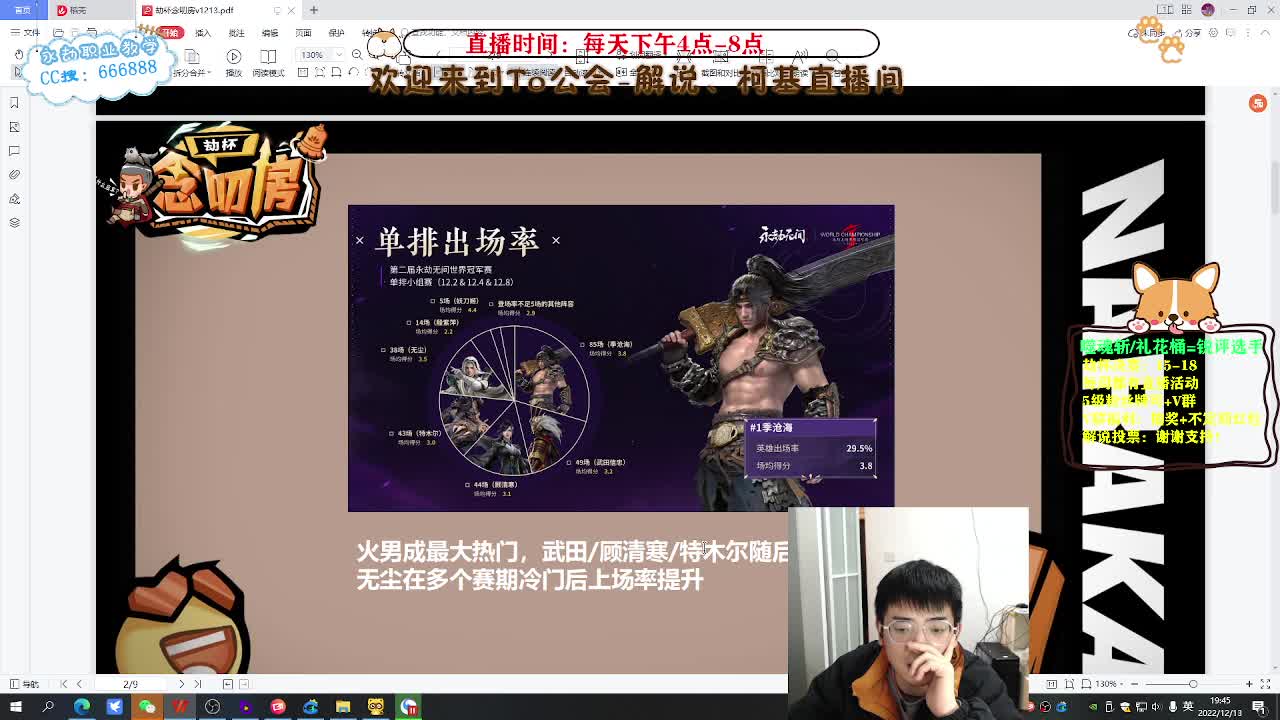Open NVIDIA GeForce icon in system tray
Viewport: 1280px width, 720px height.
tap(1093, 707)
